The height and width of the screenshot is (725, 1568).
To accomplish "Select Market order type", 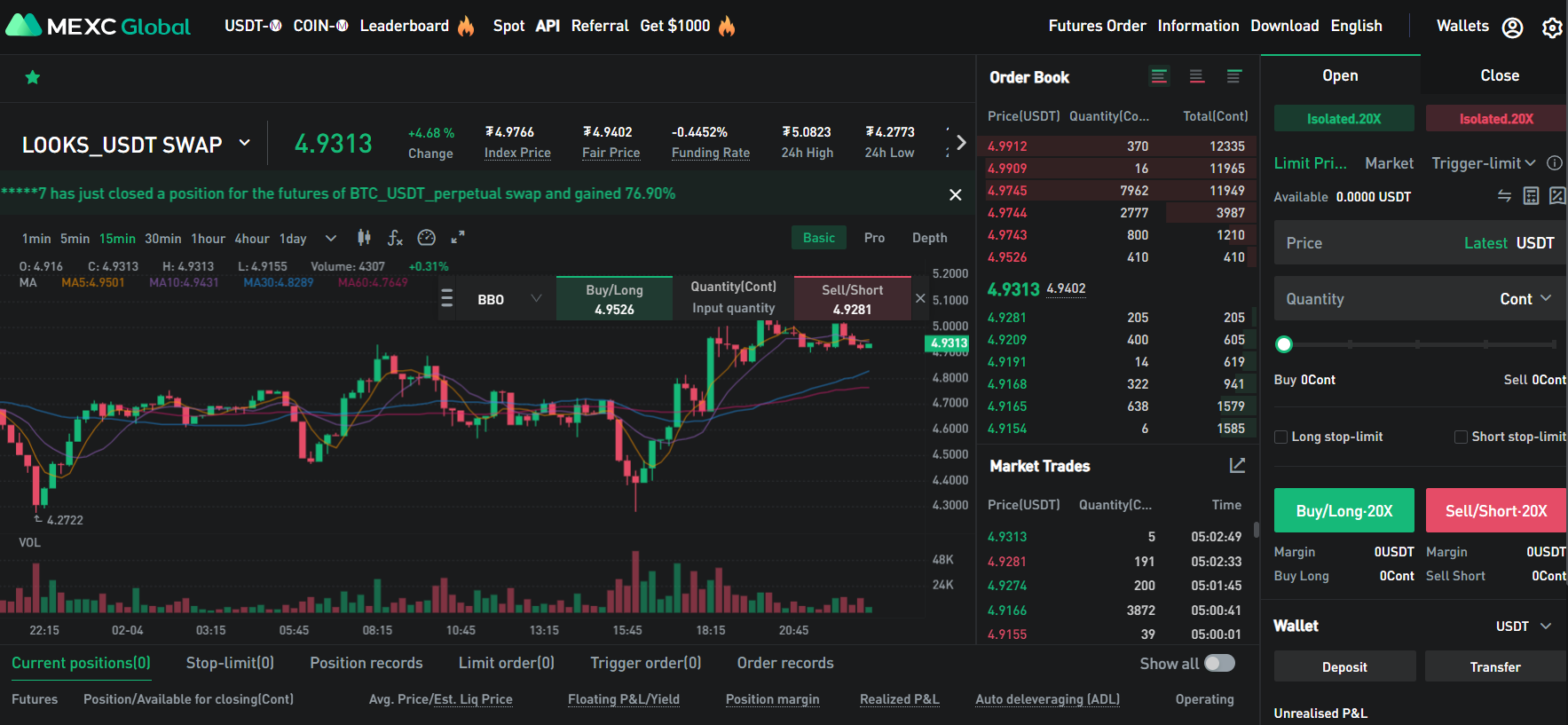I will [1389, 163].
